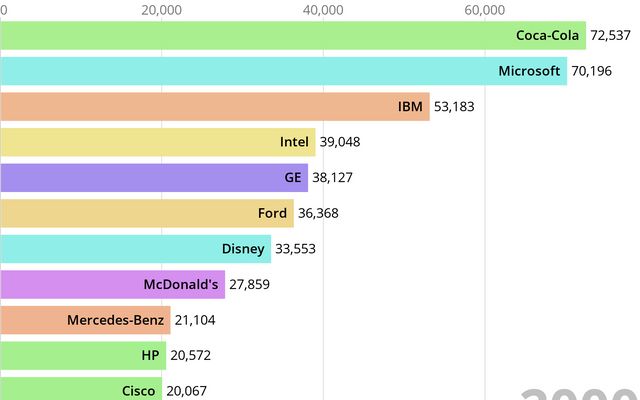
Task: Click the 39,048 value next to Intel
Action: [x=340, y=142]
